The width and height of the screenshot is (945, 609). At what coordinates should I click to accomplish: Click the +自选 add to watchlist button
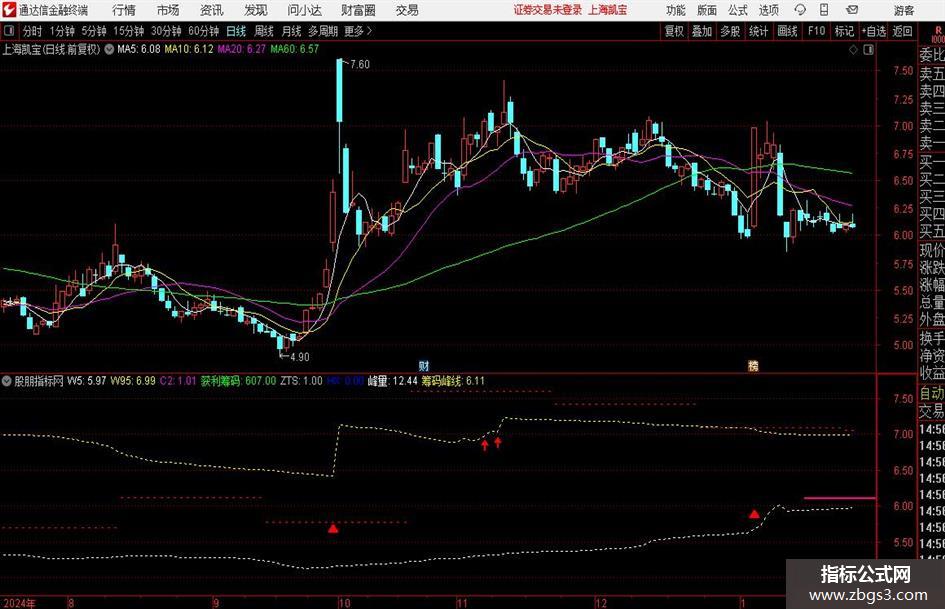[x=874, y=31]
